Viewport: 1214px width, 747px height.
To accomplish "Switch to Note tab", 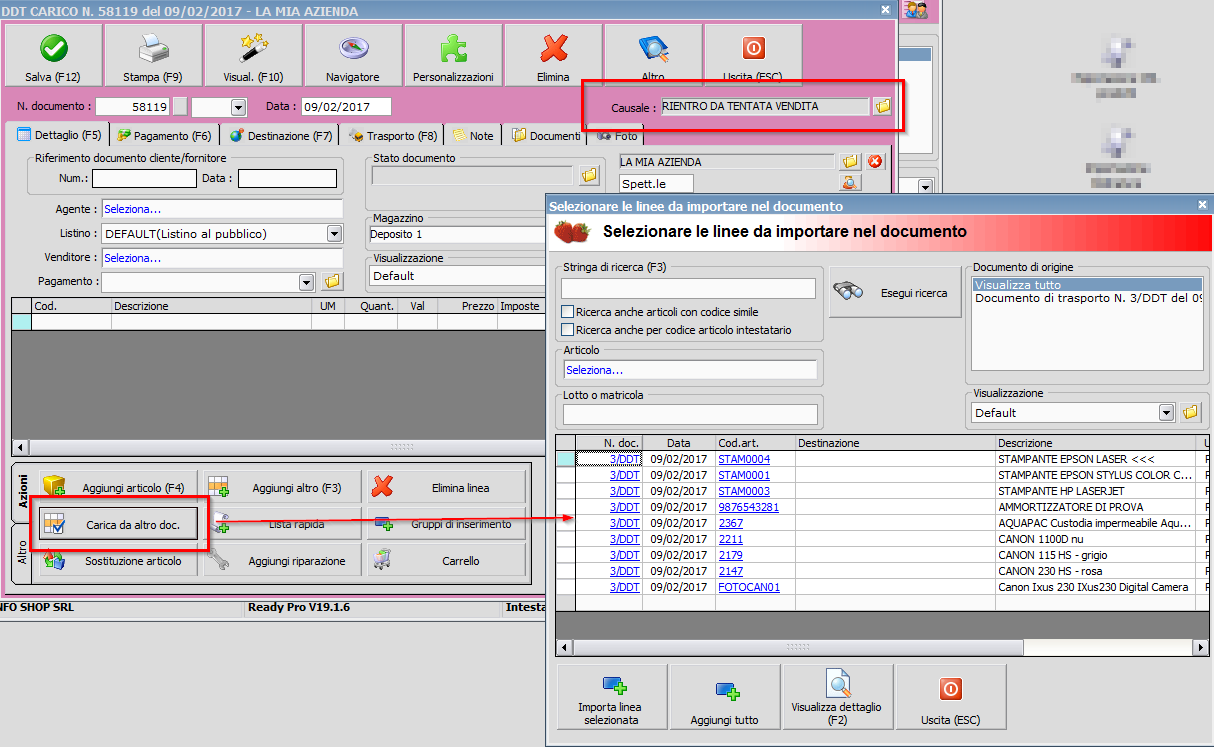I will click(473, 135).
